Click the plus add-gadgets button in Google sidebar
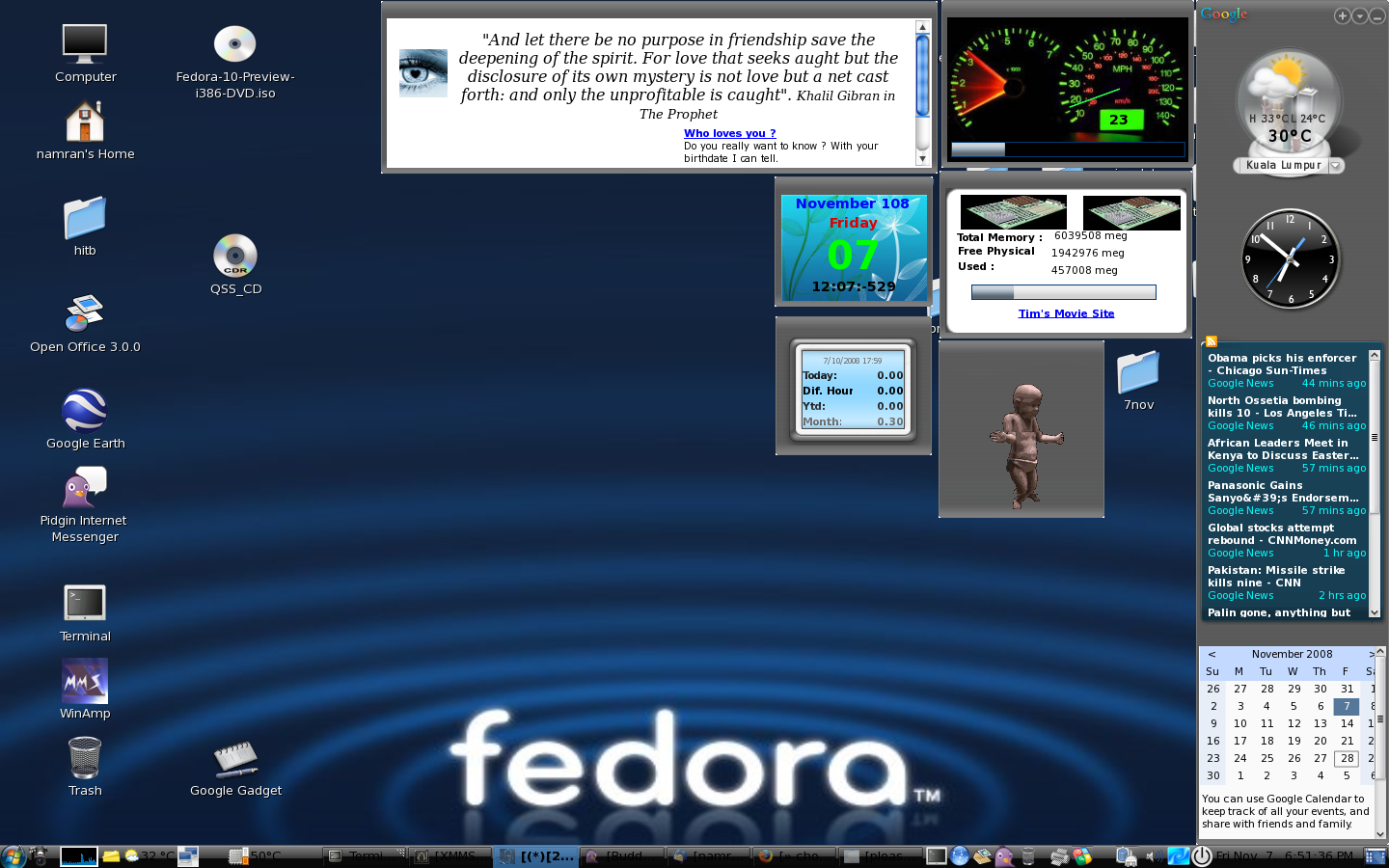The height and width of the screenshot is (868, 1389). [1342, 15]
